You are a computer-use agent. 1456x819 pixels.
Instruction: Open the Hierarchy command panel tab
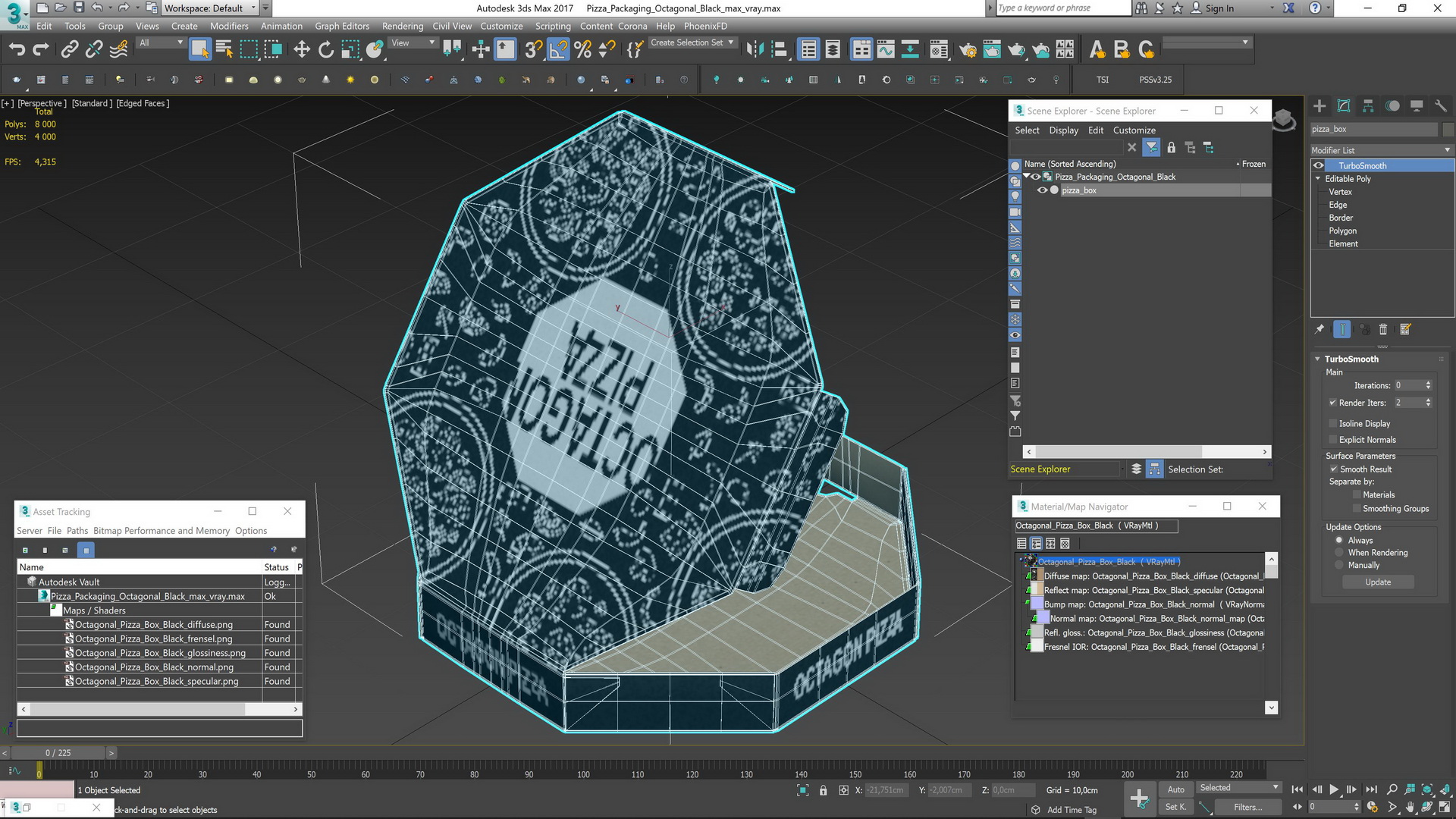tap(1368, 106)
